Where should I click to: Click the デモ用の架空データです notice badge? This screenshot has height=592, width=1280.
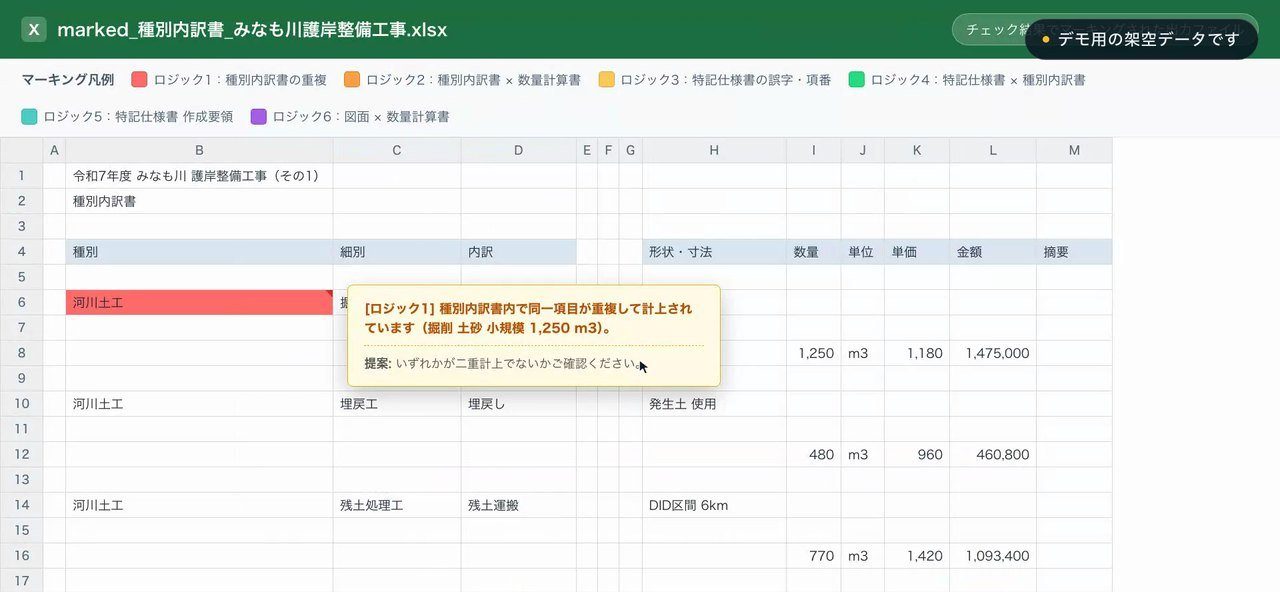pyautogui.click(x=1141, y=39)
